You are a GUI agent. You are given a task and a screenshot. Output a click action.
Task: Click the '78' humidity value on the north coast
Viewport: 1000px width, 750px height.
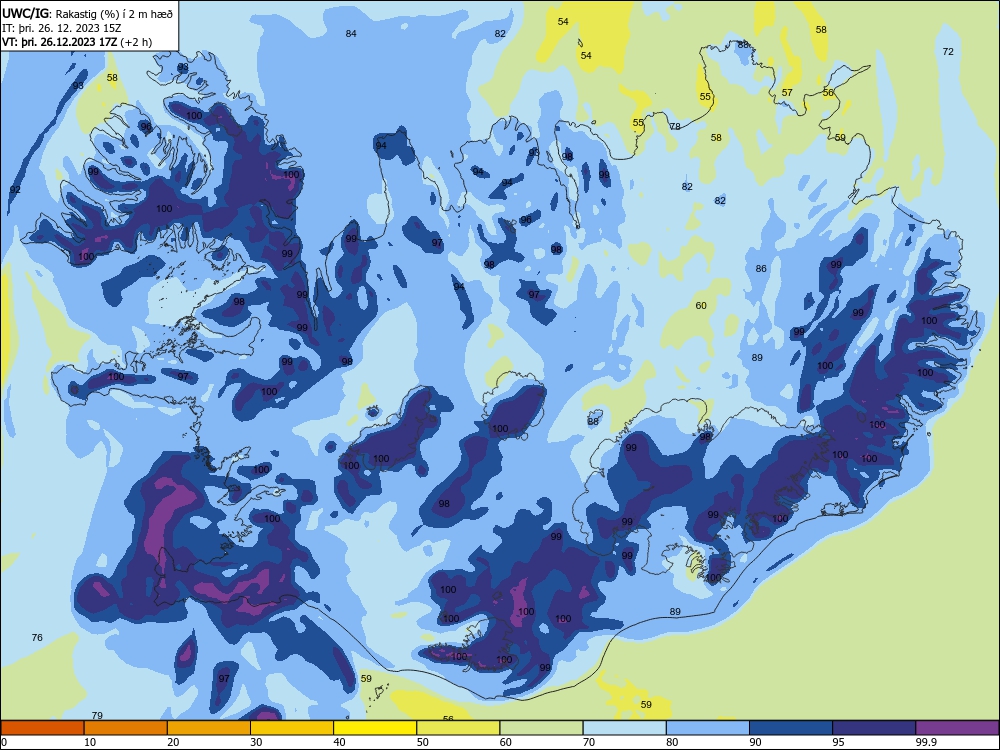click(x=675, y=126)
